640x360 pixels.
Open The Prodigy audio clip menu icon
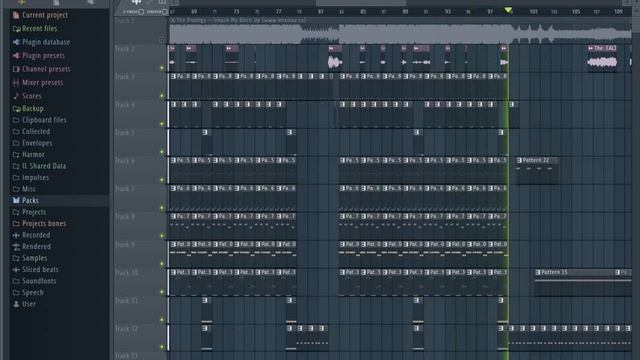click(x=172, y=20)
